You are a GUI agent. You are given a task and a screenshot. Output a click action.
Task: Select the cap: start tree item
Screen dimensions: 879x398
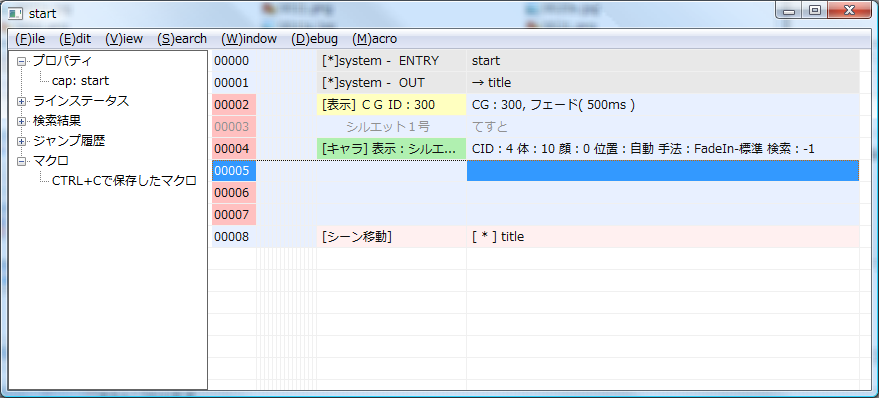coord(80,81)
